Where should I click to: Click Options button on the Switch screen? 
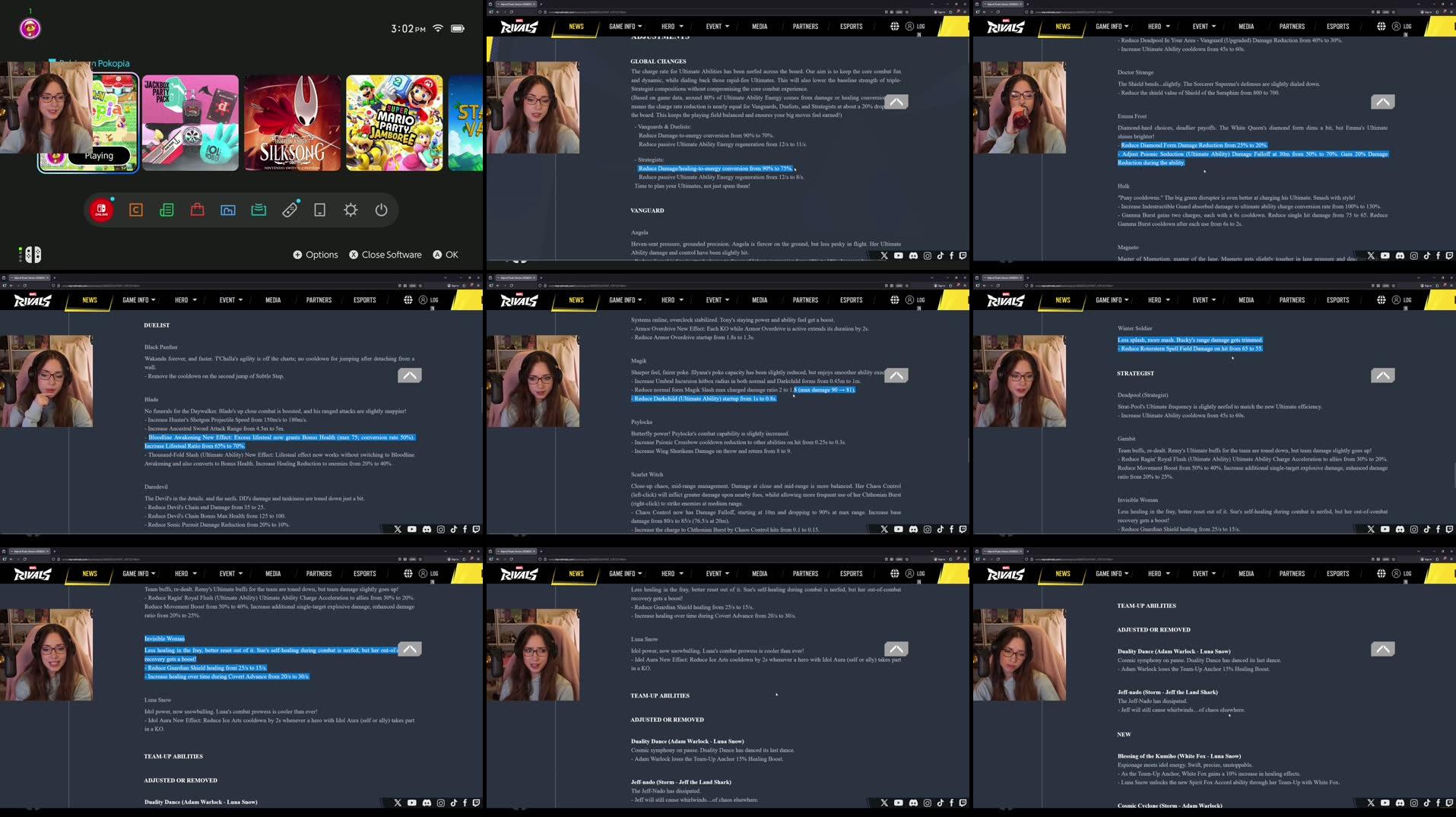[315, 255]
